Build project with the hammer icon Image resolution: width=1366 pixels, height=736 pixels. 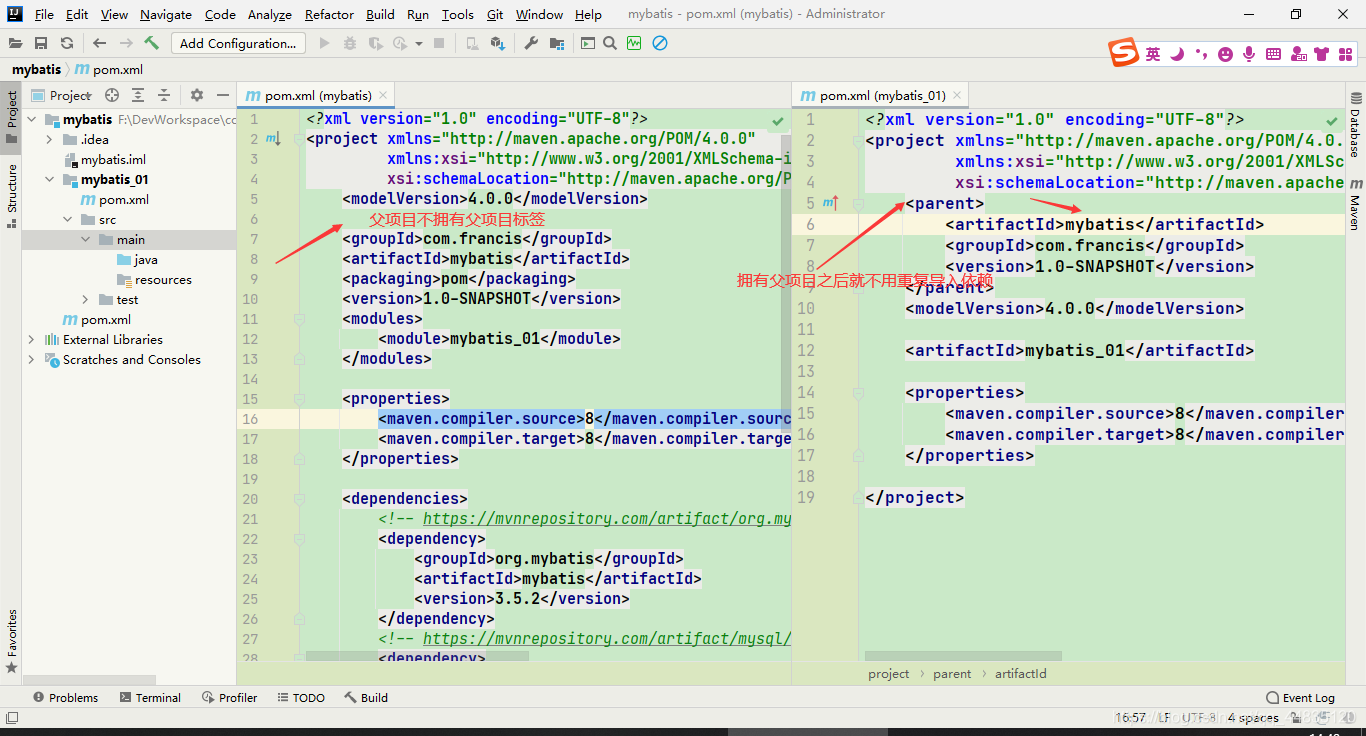[152, 43]
